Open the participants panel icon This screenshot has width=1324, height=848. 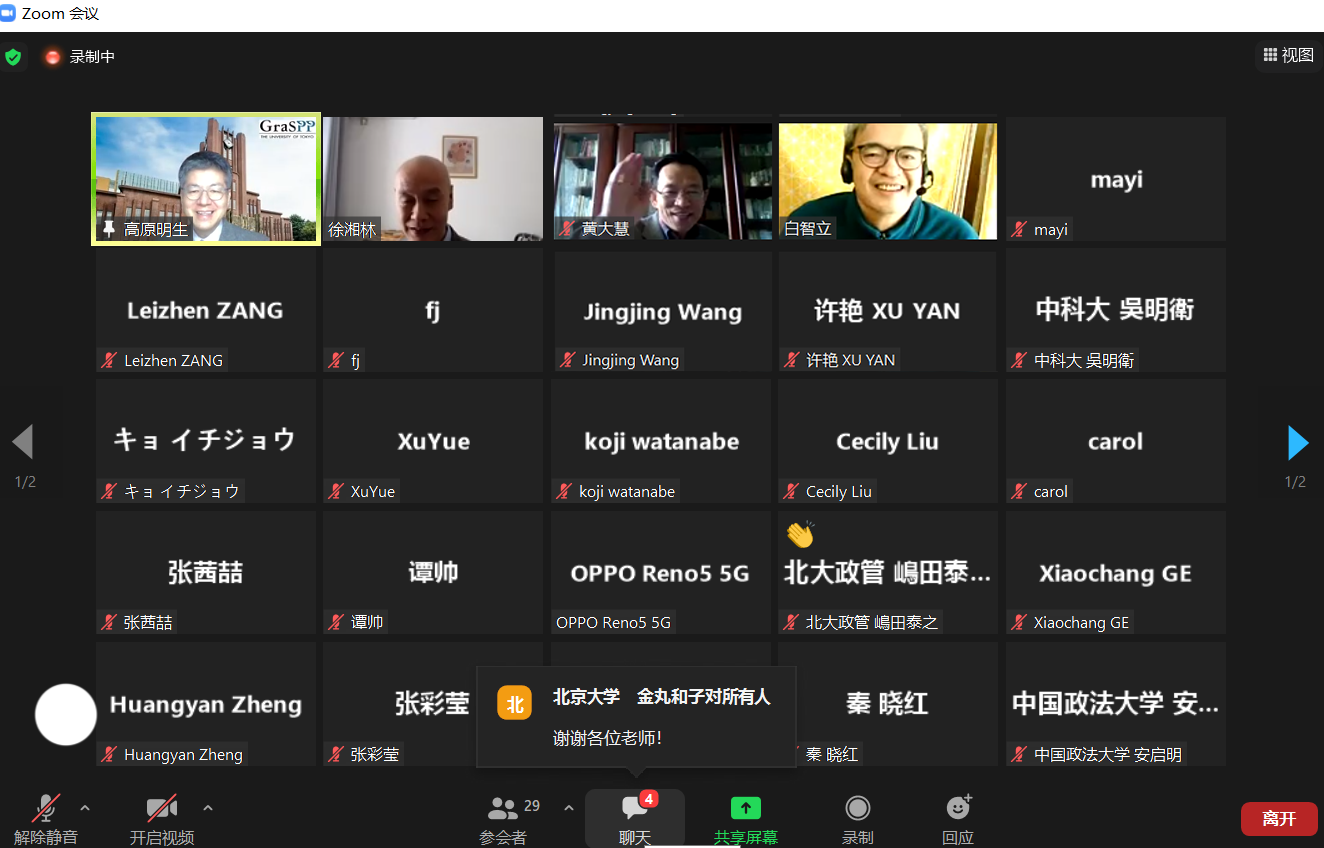coord(503,808)
